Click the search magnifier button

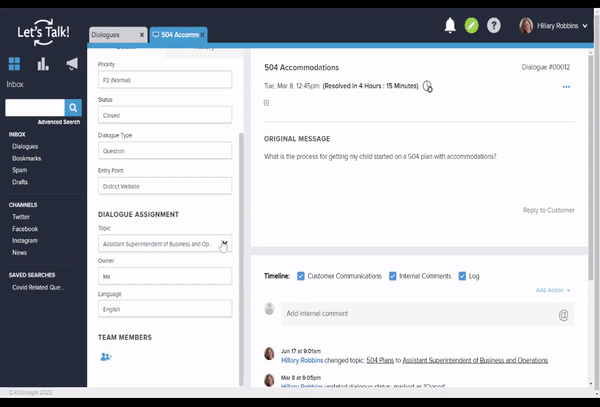coord(73,107)
